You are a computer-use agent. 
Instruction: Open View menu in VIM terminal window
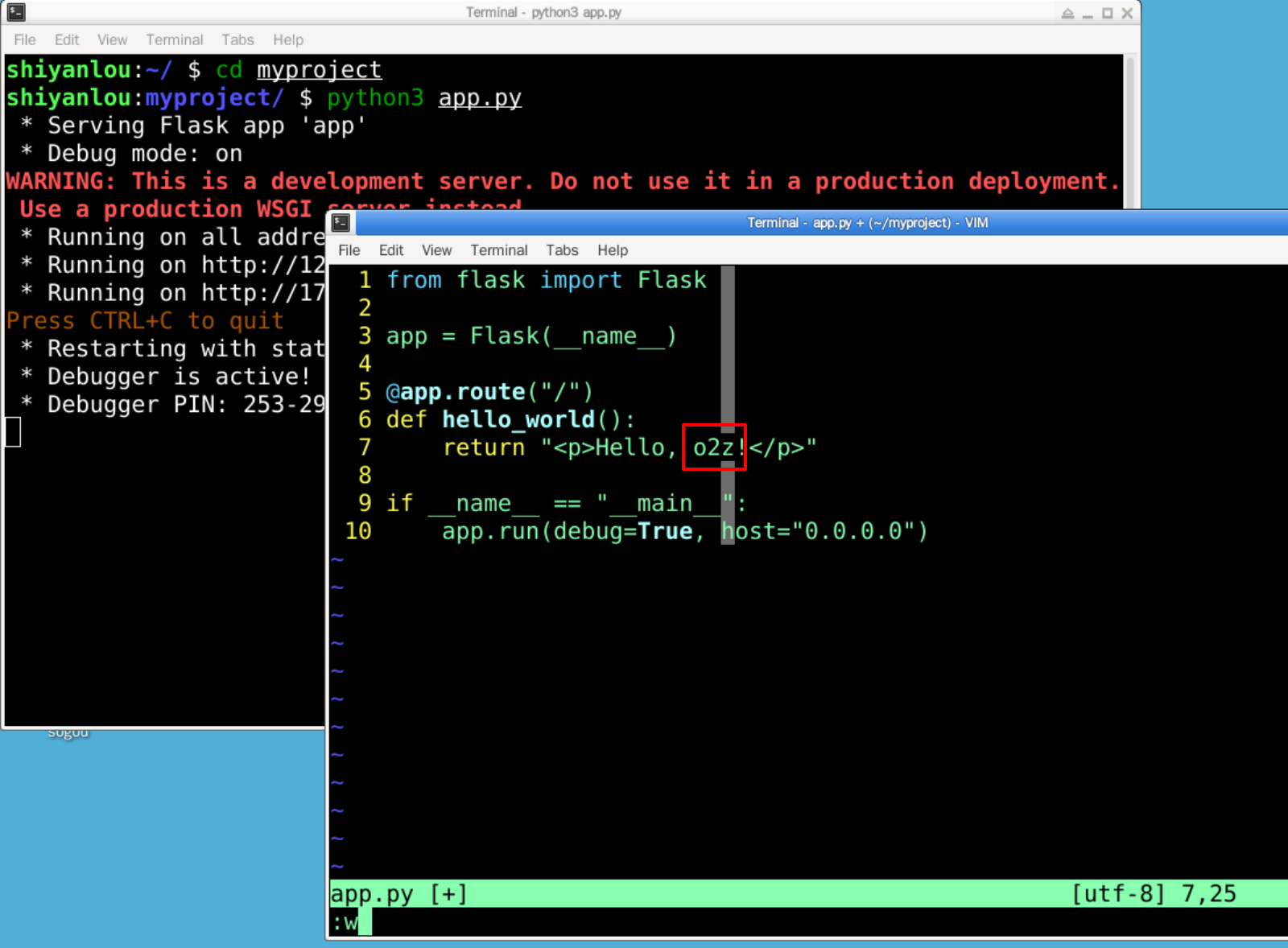tap(436, 250)
